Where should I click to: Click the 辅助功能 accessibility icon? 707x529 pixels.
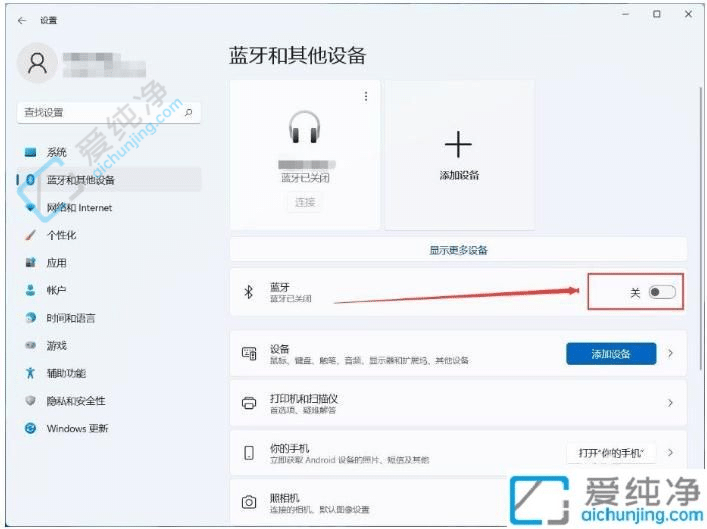tap(31, 373)
